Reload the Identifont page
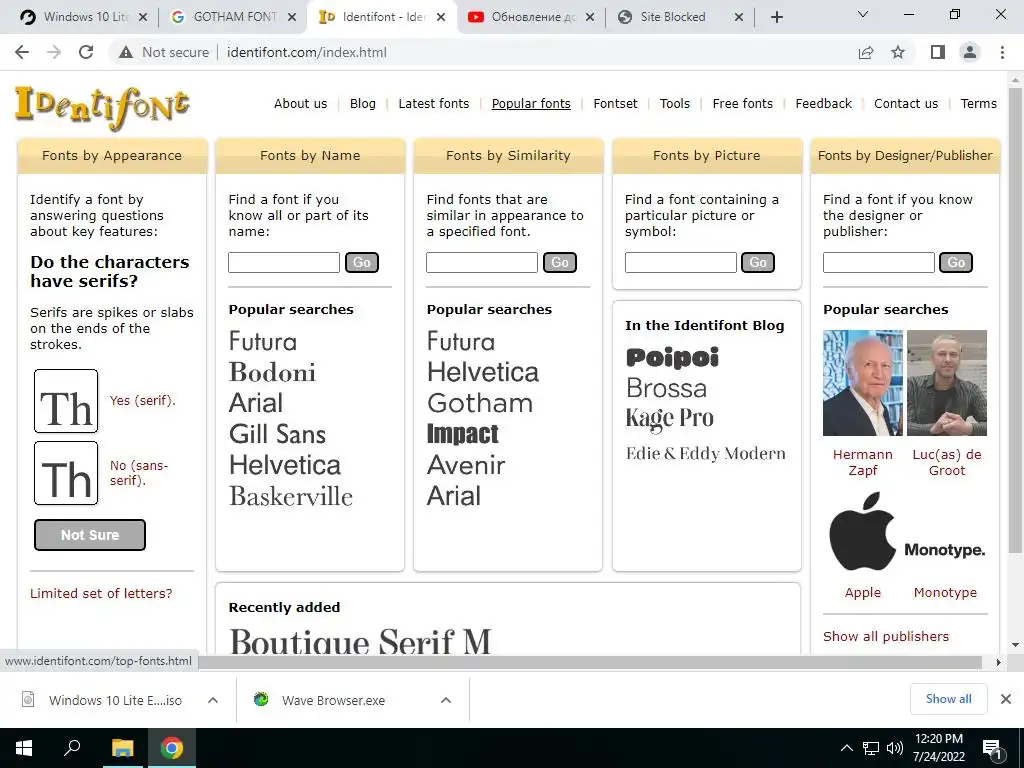 pos(86,52)
